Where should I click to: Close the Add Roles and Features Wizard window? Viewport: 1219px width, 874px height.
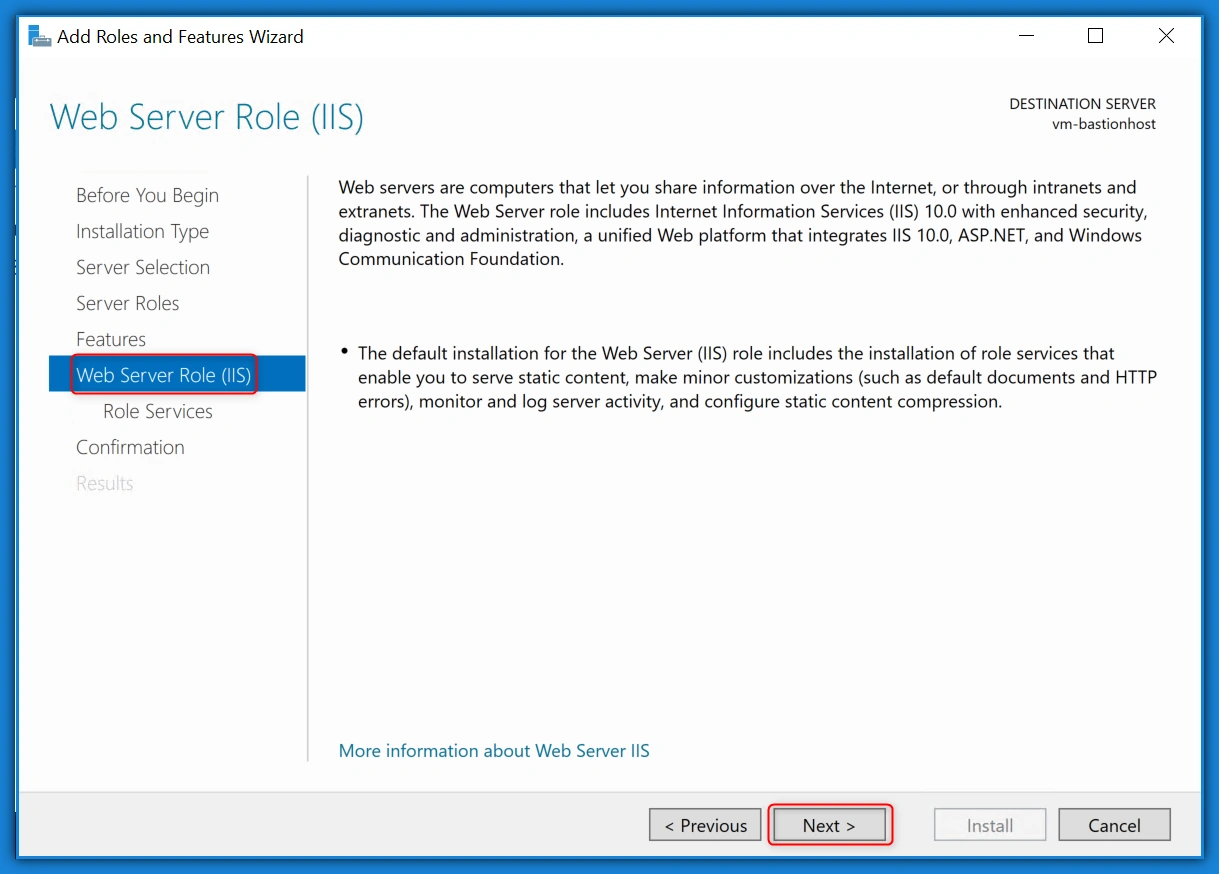click(x=1166, y=36)
